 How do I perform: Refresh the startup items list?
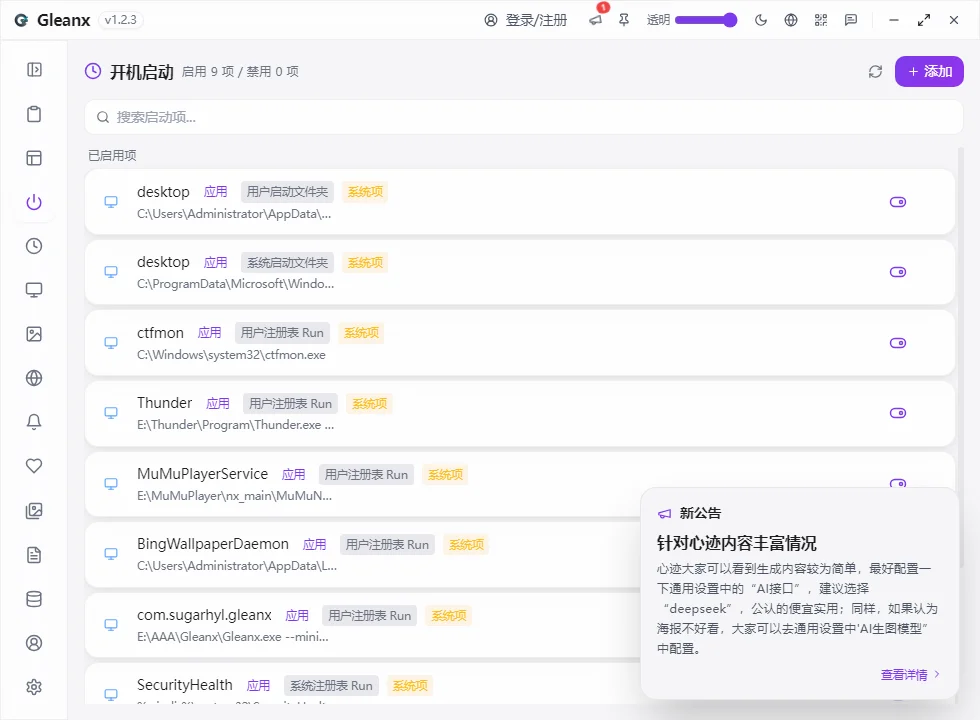(875, 72)
